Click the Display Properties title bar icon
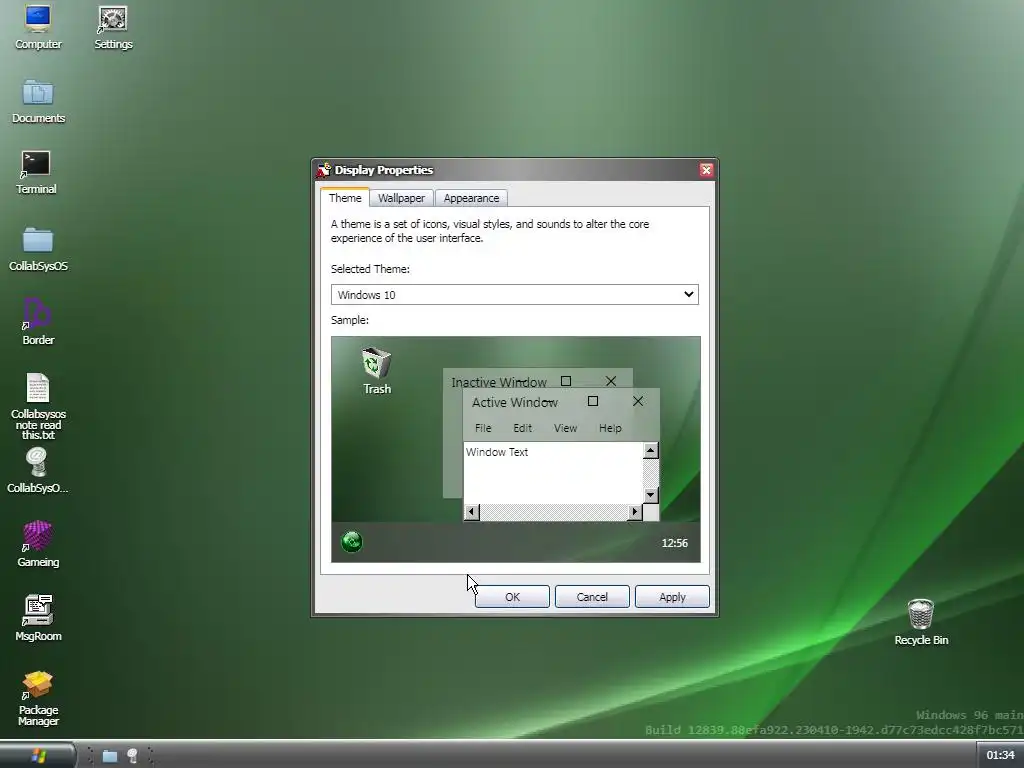1024x768 pixels. coord(323,170)
